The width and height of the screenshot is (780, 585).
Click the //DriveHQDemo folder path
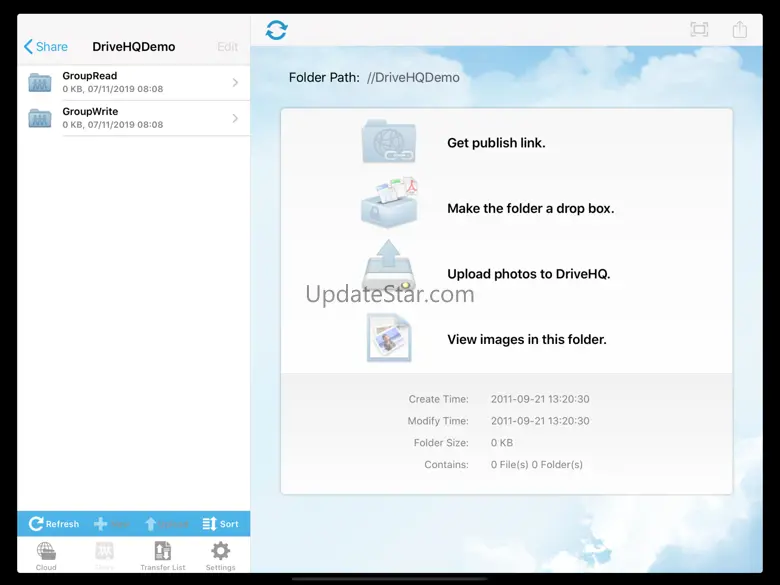[x=413, y=78]
